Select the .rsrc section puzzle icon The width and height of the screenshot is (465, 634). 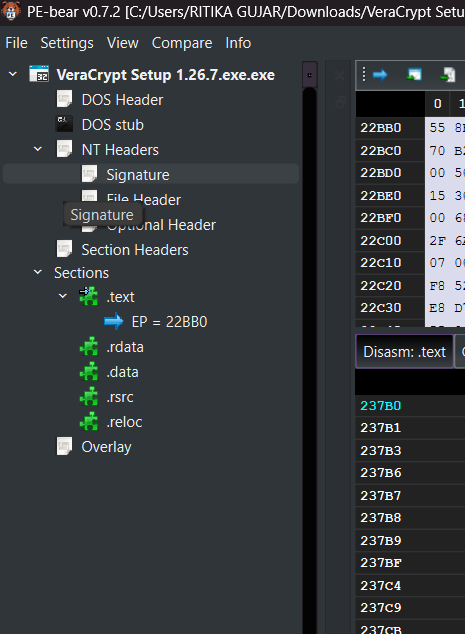pos(89,397)
